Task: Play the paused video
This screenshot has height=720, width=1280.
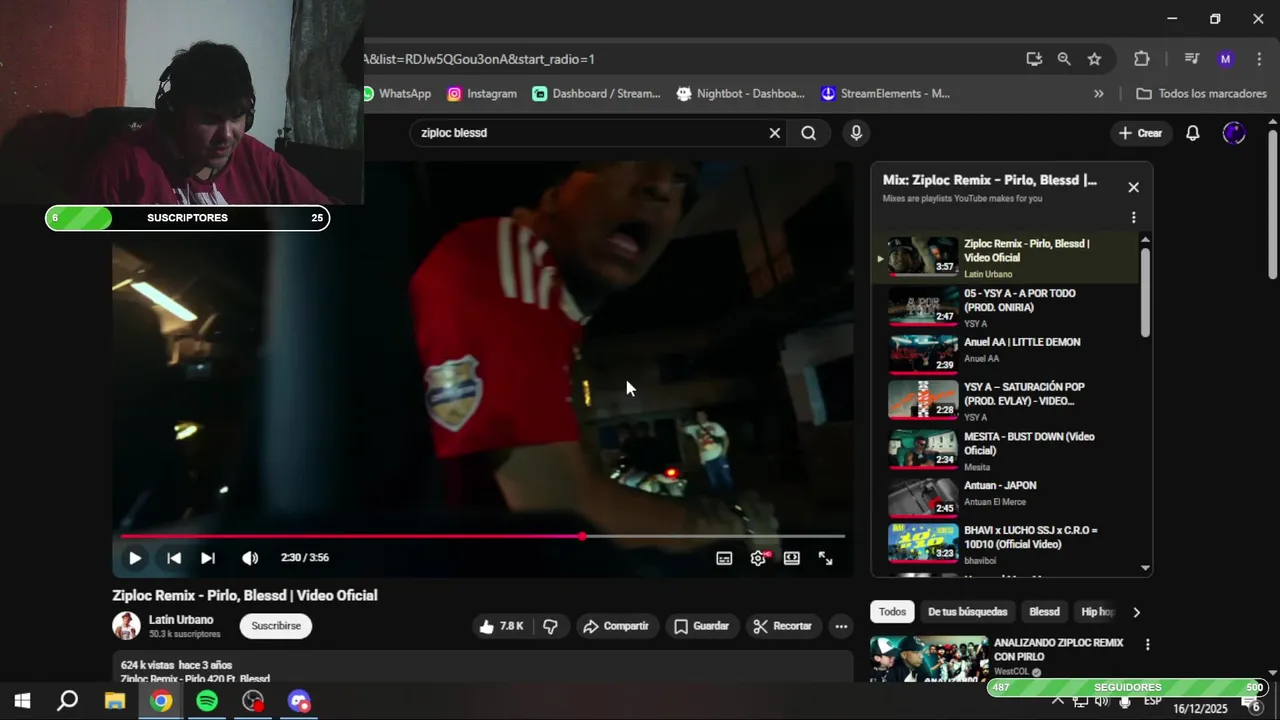Action: [135, 558]
